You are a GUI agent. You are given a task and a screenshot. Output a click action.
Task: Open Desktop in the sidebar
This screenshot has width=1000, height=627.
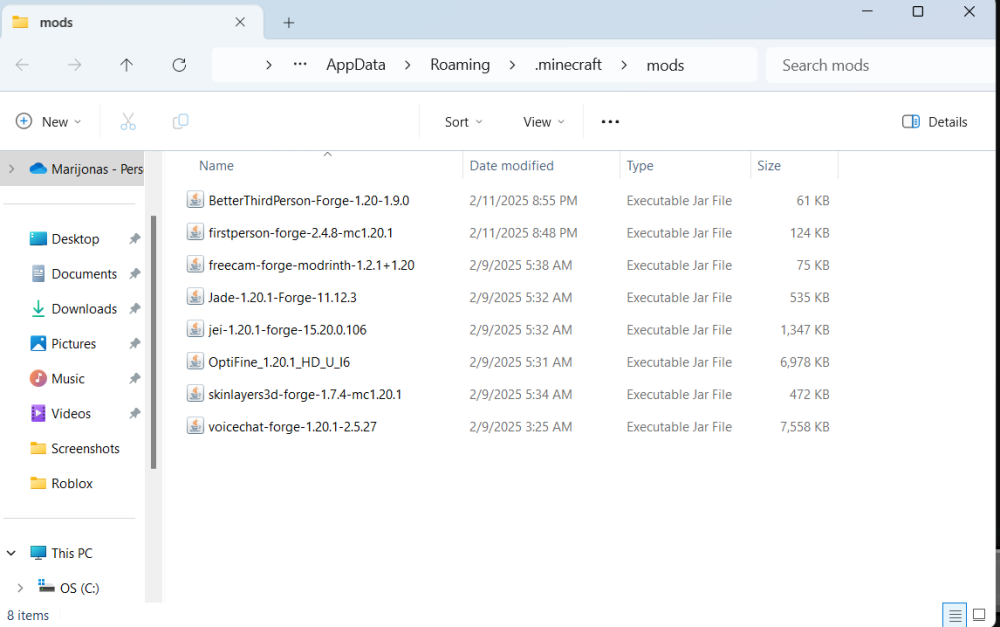[75, 239]
